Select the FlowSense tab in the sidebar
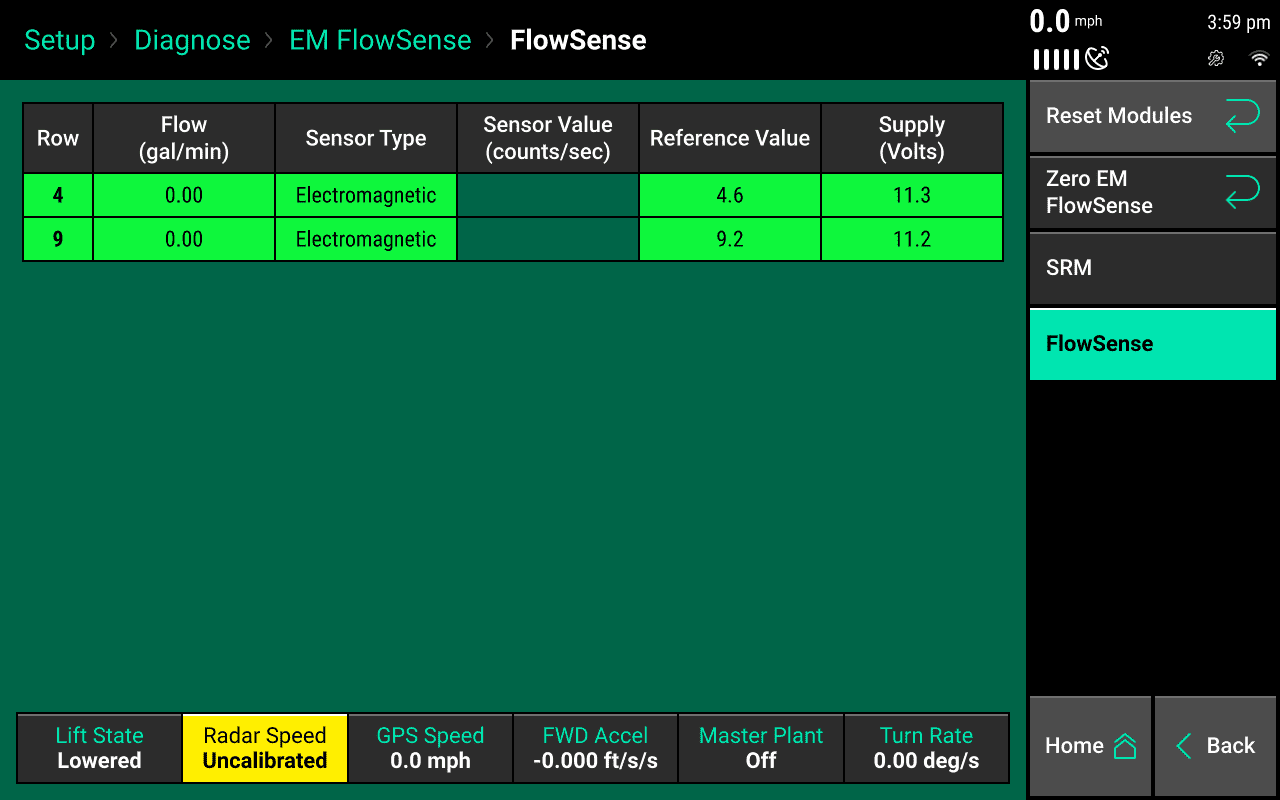 point(1153,344)
